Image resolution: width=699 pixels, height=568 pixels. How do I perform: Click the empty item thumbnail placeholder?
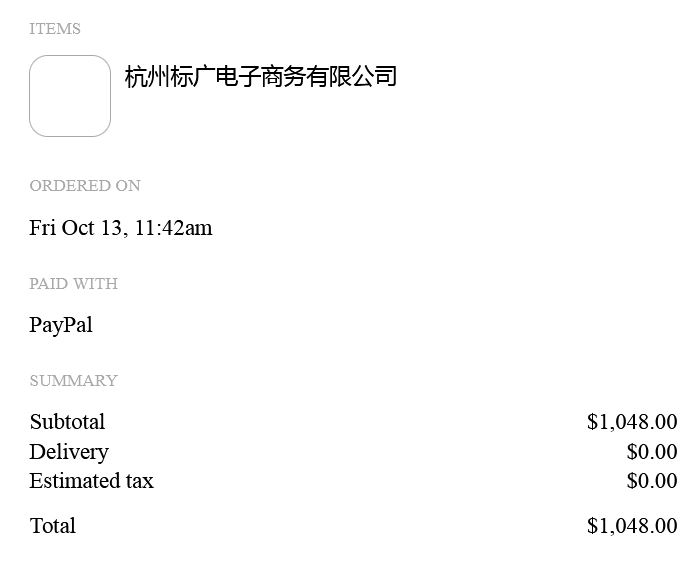(70, 96)
